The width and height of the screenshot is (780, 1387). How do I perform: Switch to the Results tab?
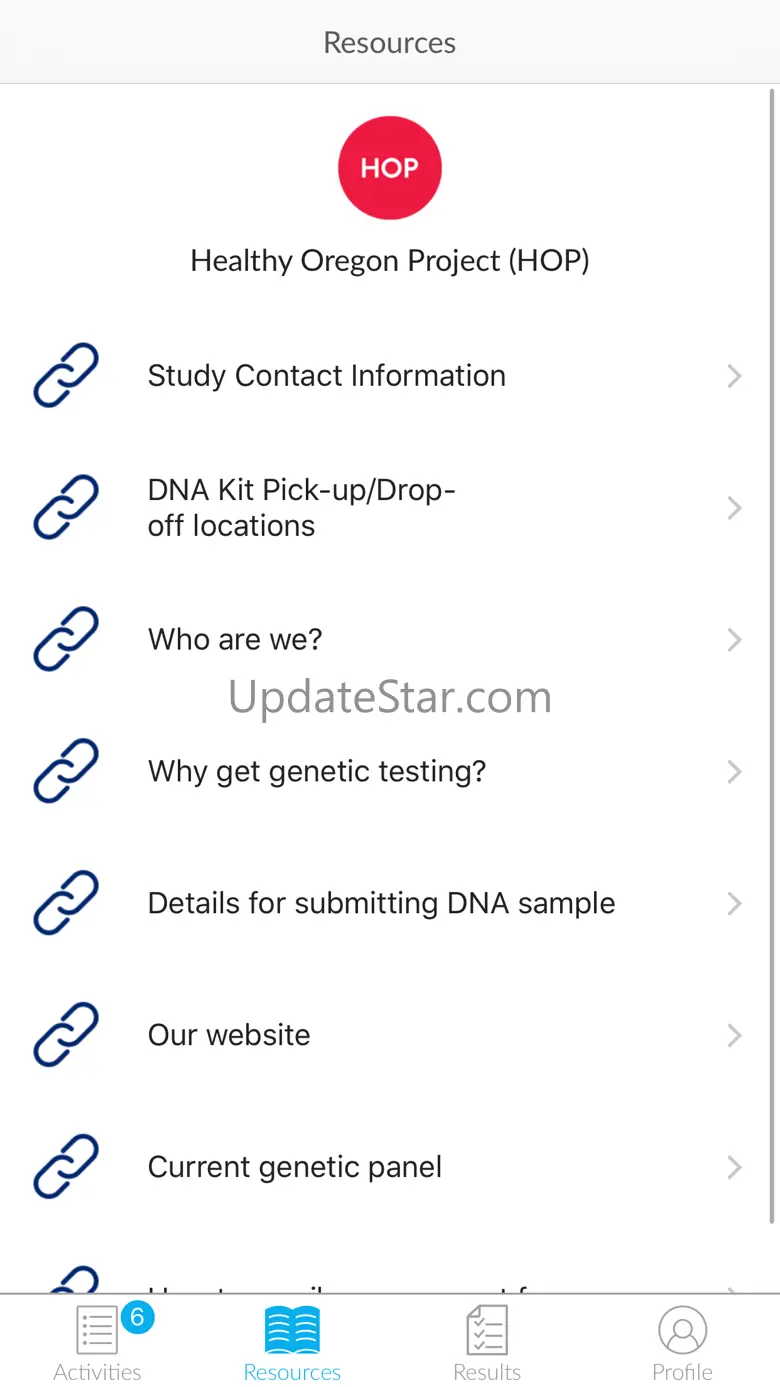(x=487, y=1343)
